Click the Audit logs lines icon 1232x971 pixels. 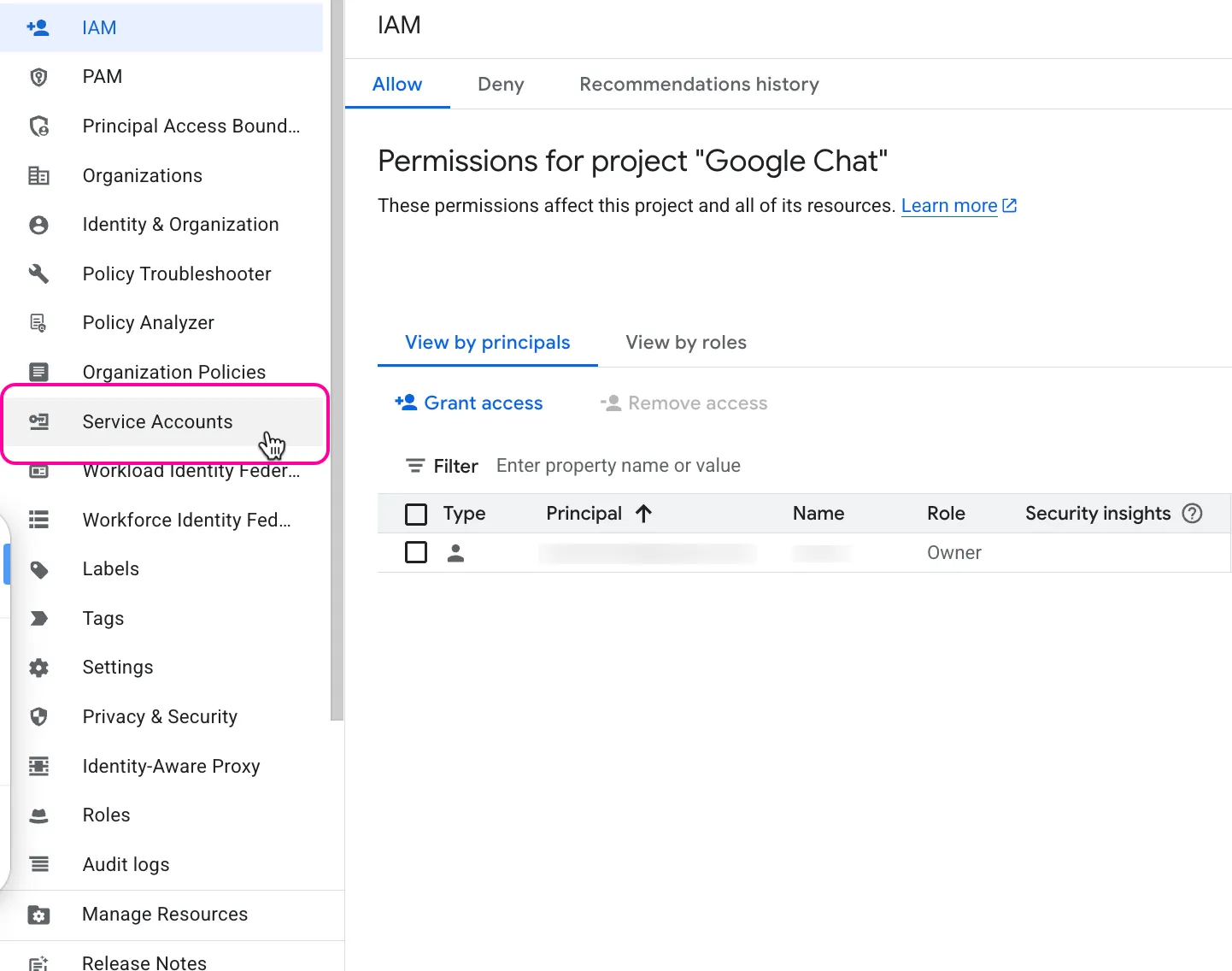(38, 864)
